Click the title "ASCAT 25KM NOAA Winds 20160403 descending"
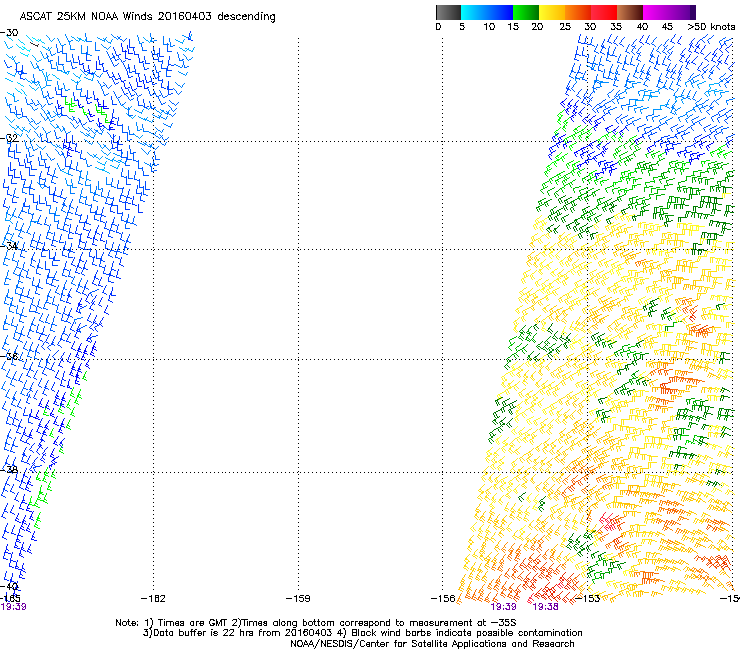Screen dimensions: 740x650 [x=147, y=17]
